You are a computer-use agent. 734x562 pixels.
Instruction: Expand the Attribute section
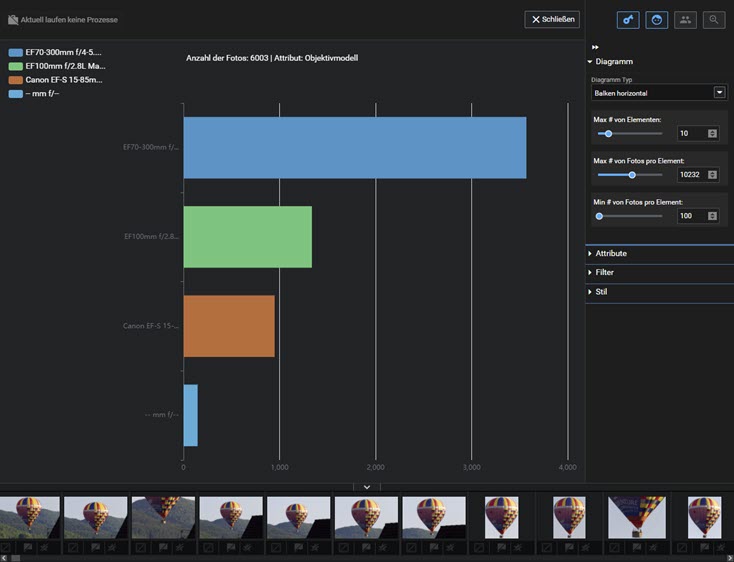[x=607, y=254]
